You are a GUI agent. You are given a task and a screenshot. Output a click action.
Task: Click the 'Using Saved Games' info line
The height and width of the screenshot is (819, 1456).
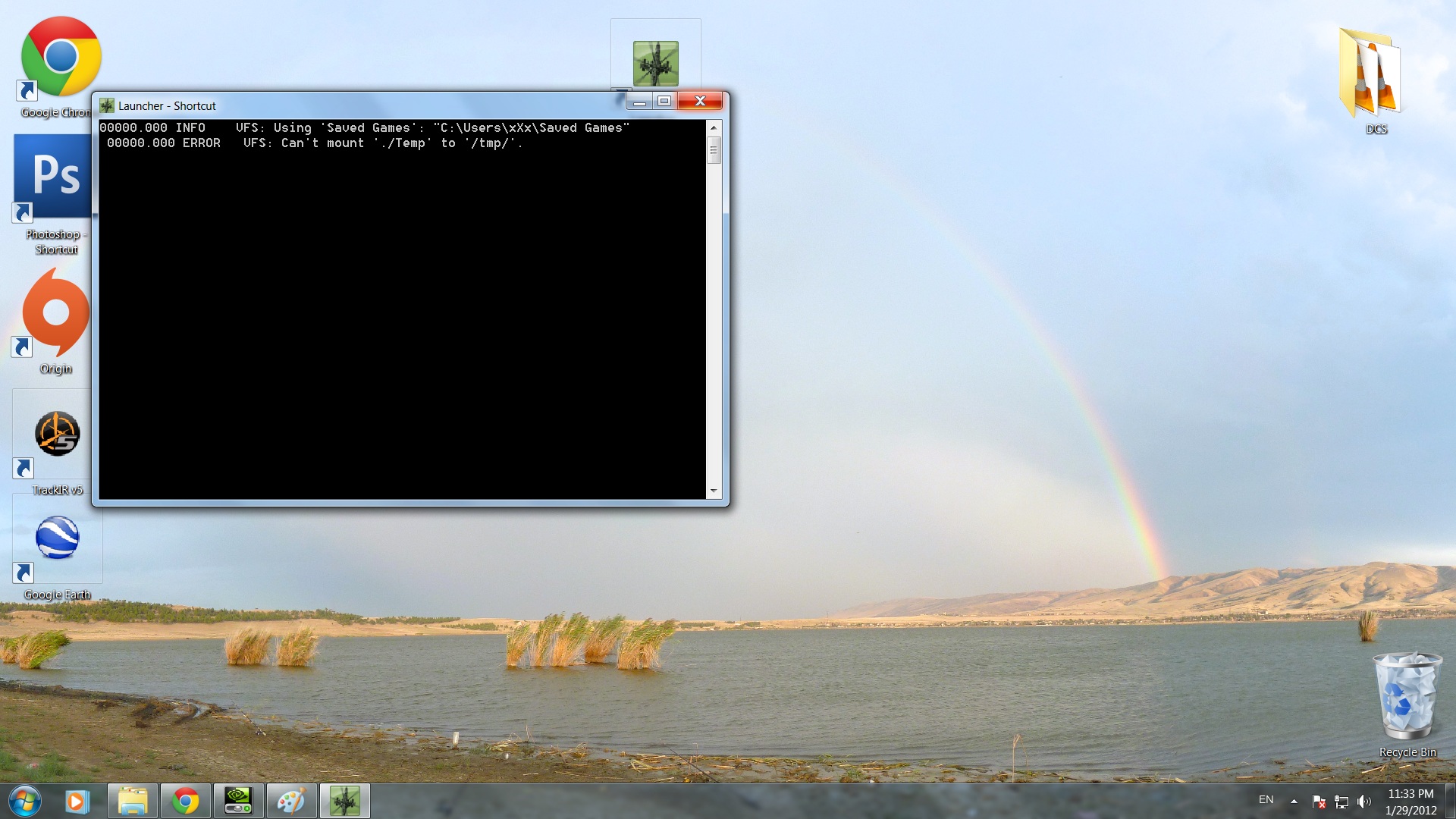pyautogui.click(x=365, y=127)
